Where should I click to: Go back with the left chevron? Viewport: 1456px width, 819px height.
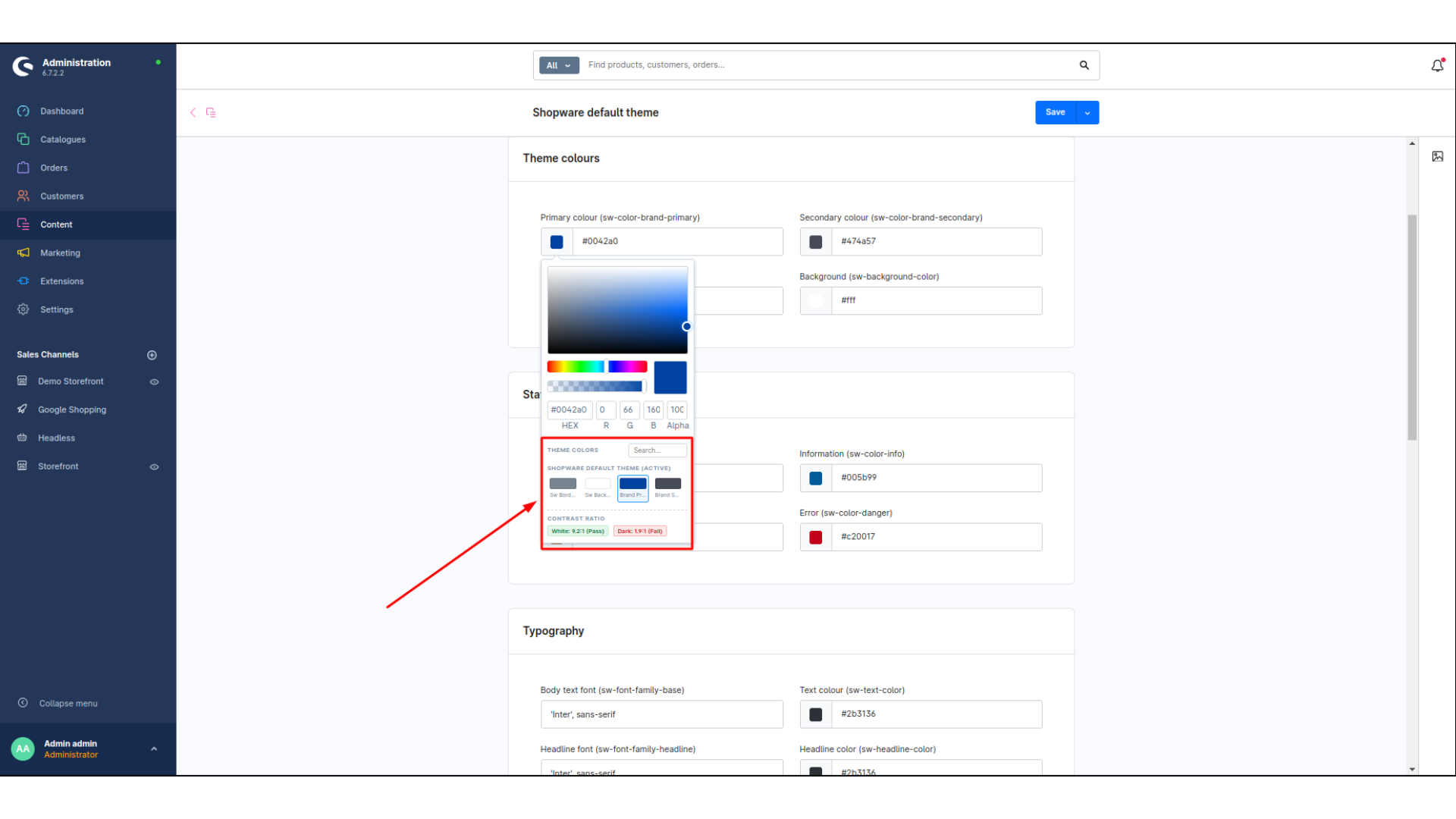point(193,112)
